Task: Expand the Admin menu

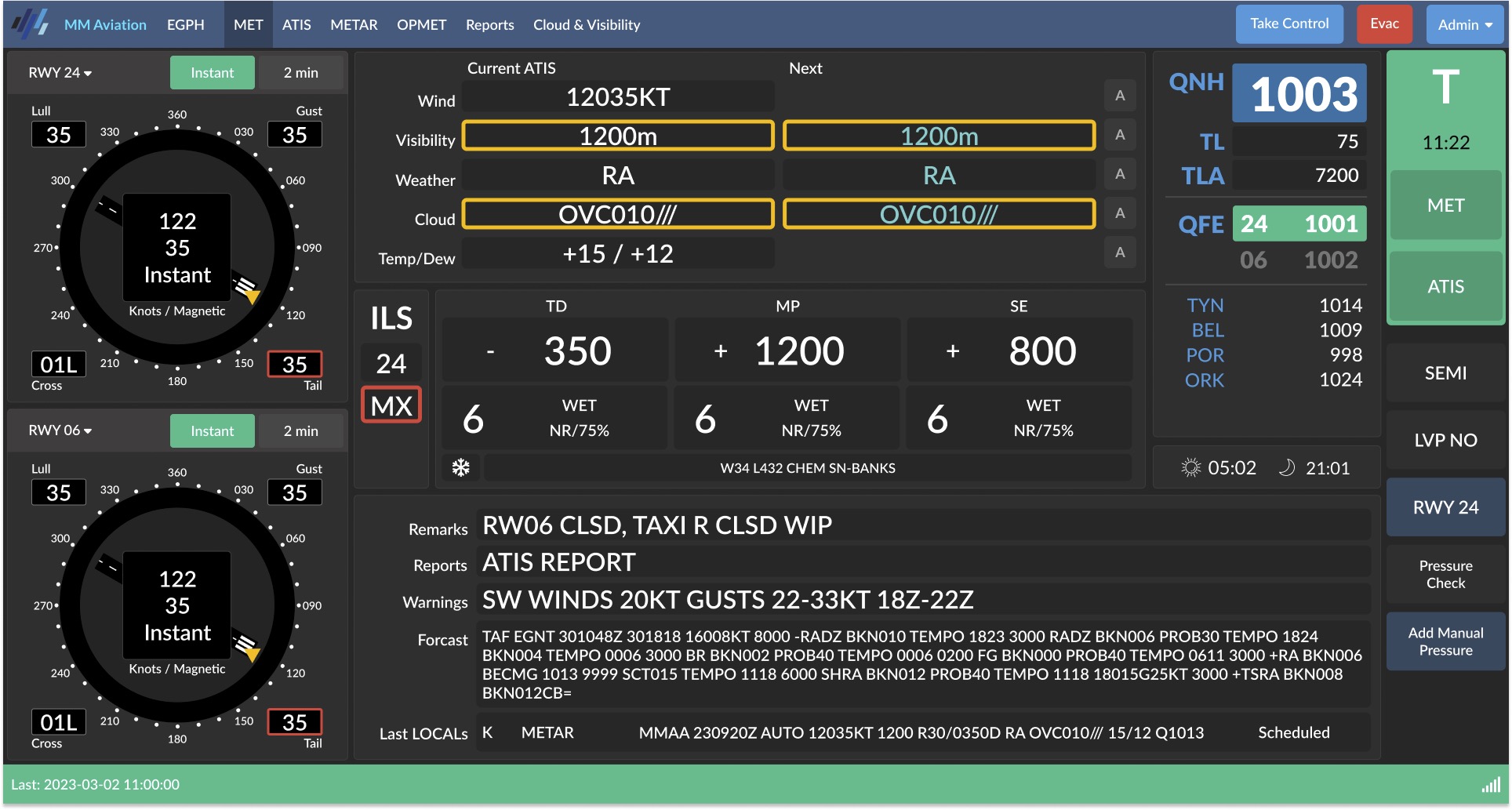Action: (1464, 24)
